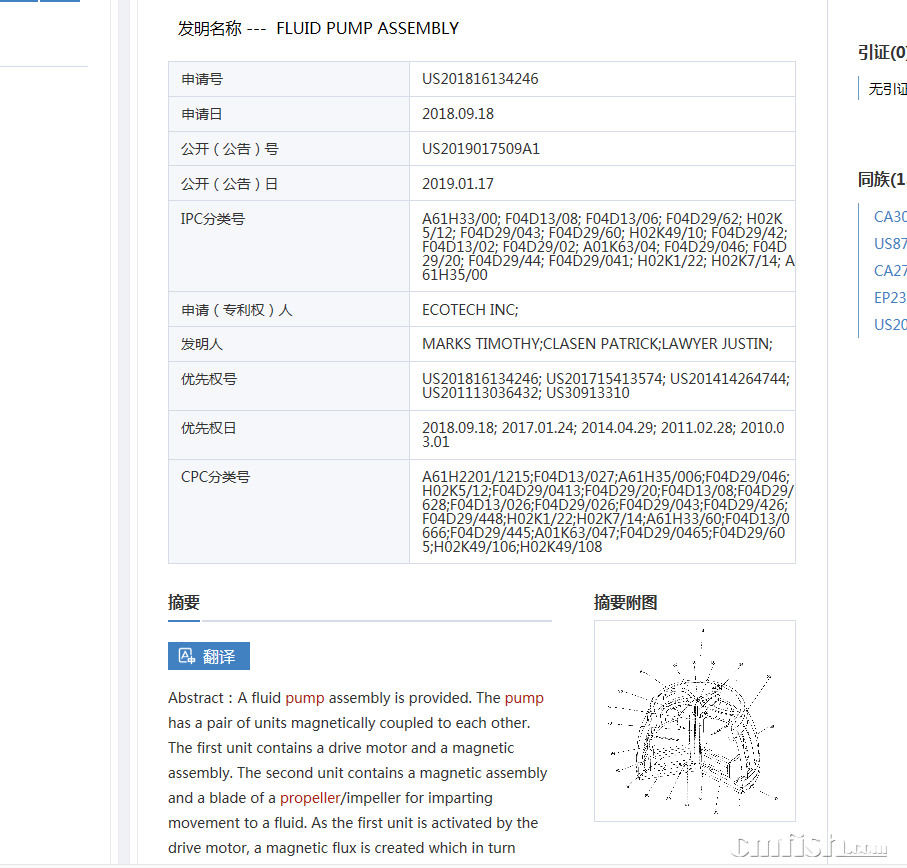Open patent family link starting US20
907x868 pixels.
tap(890, 325)
